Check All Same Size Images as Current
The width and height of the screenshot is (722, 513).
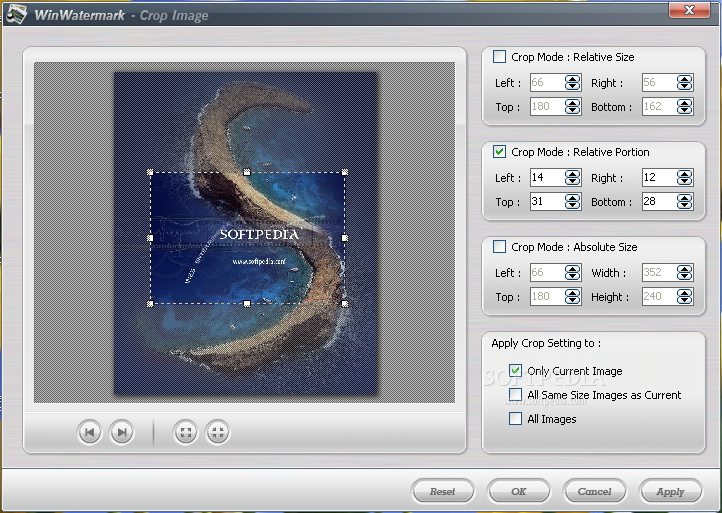click(516, 395)
